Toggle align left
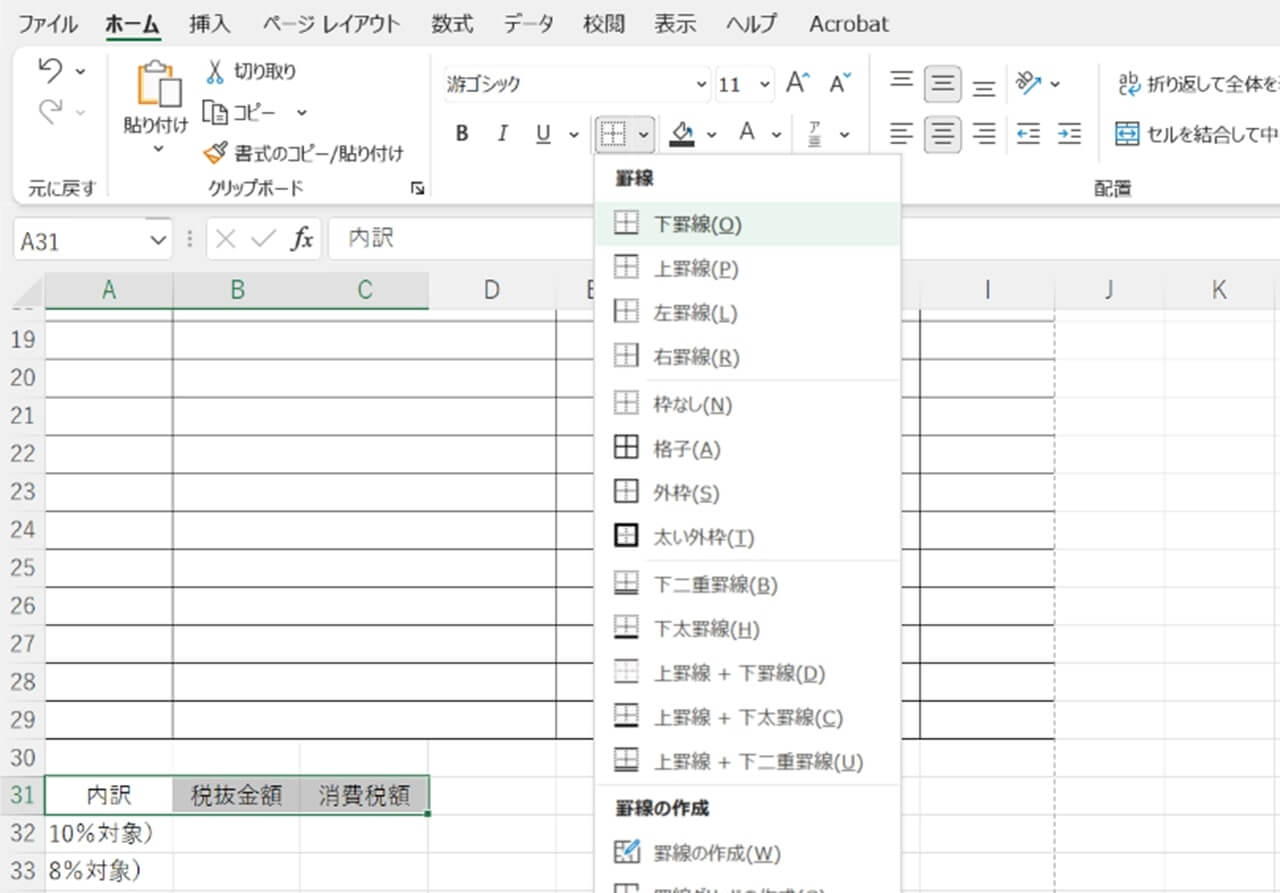 (902, 133)
